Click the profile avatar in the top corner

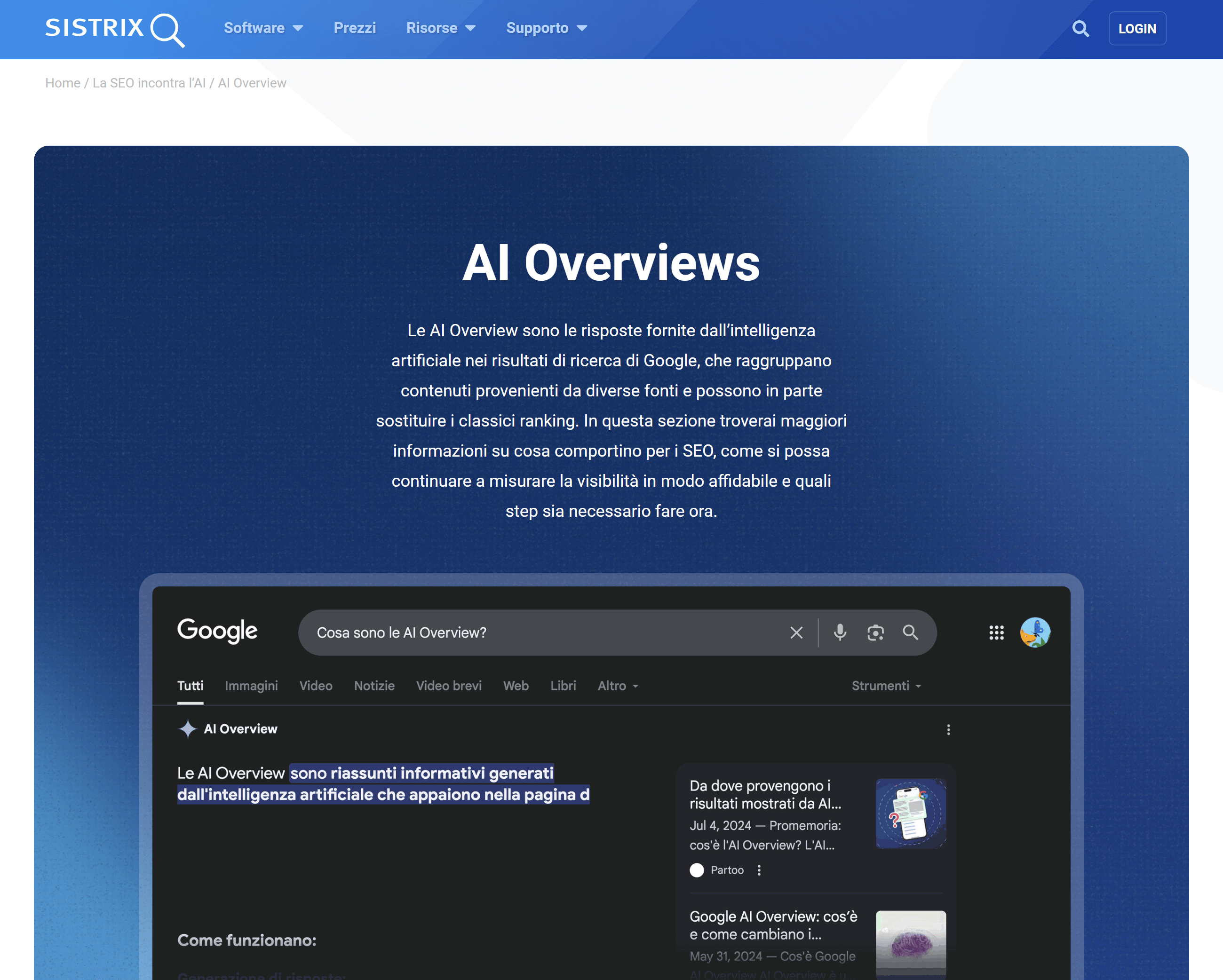click(x=1035, y=632)
